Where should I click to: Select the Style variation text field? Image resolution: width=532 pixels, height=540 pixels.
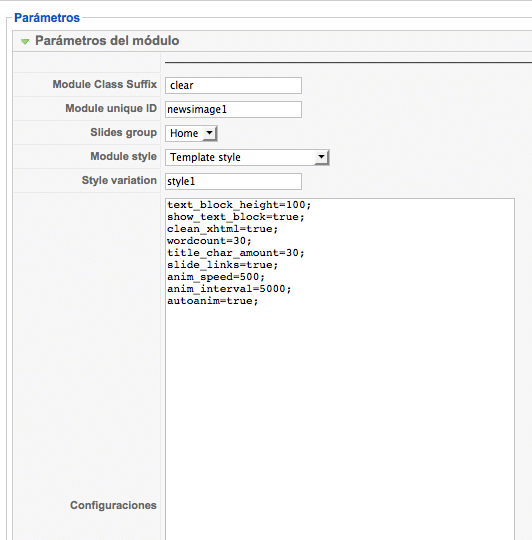click(x=233, y=181)
